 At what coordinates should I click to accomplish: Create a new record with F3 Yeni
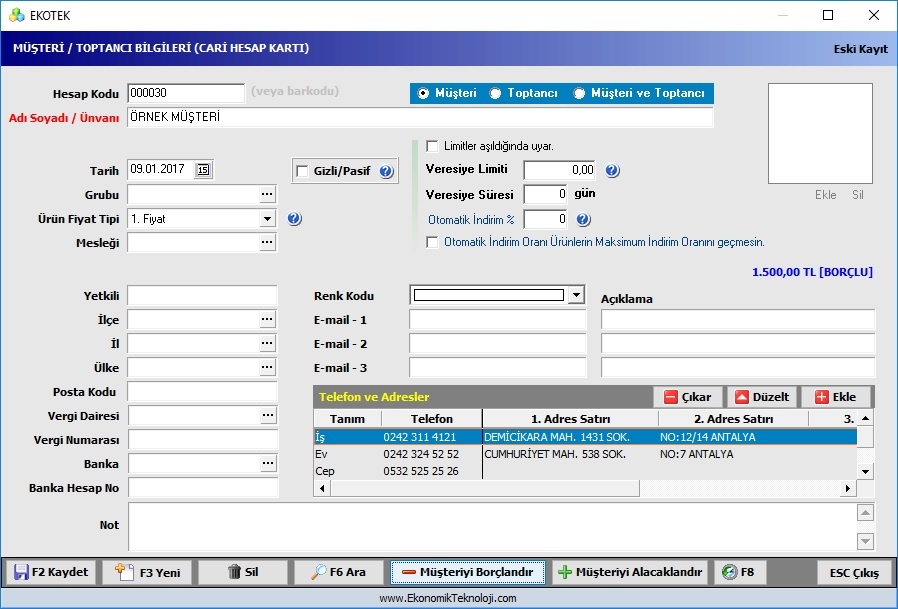(147, 572)
